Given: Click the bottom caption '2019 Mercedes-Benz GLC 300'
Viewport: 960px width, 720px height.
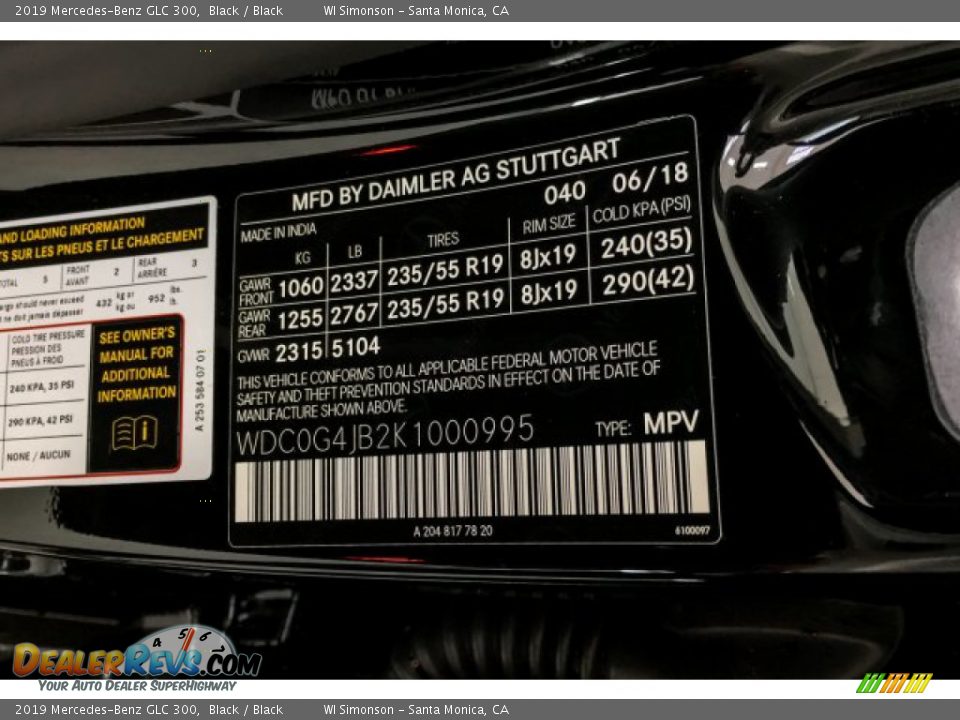Looking at the screenshot, I should point(106,710).
